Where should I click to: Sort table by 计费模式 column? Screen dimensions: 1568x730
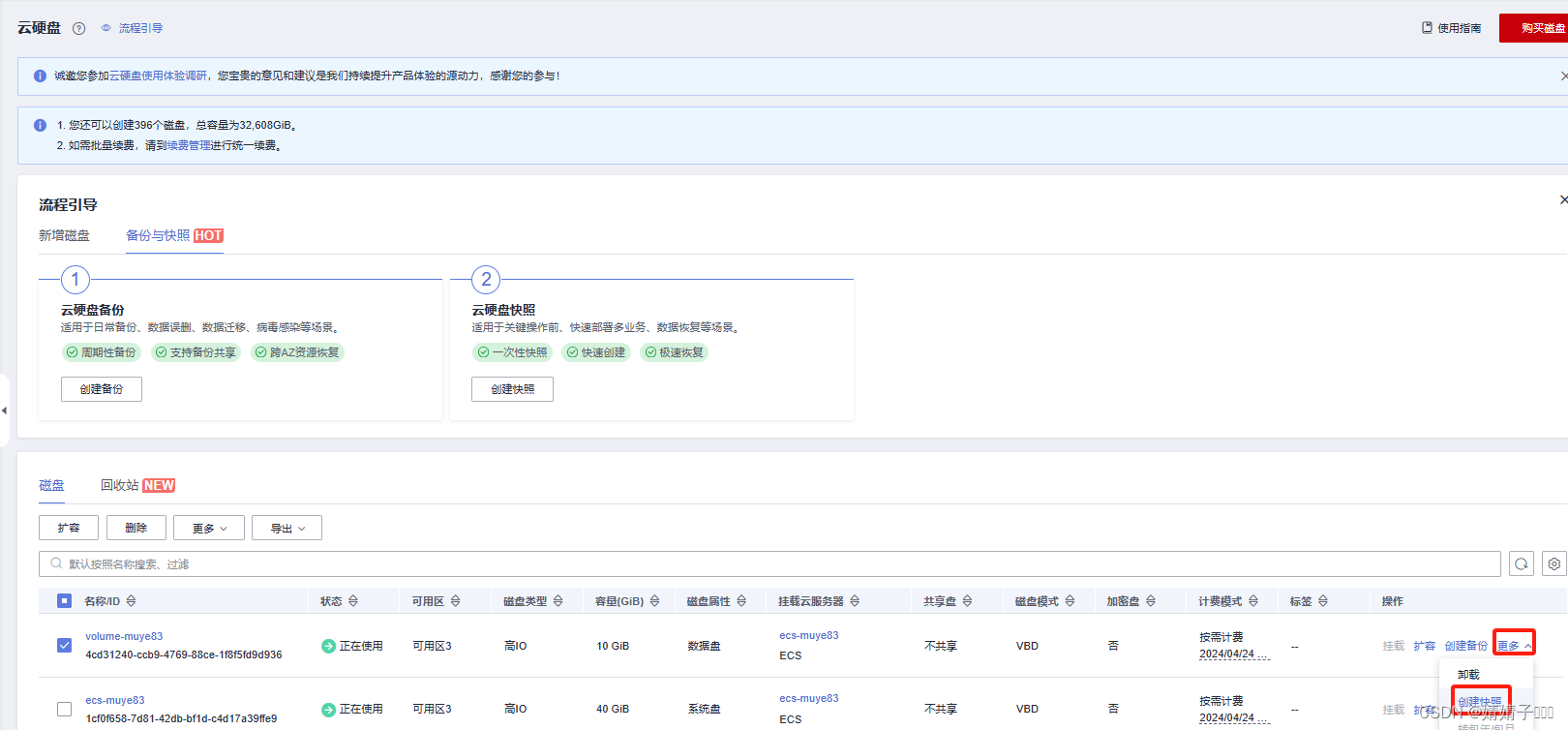click(x=1253, y=601)
